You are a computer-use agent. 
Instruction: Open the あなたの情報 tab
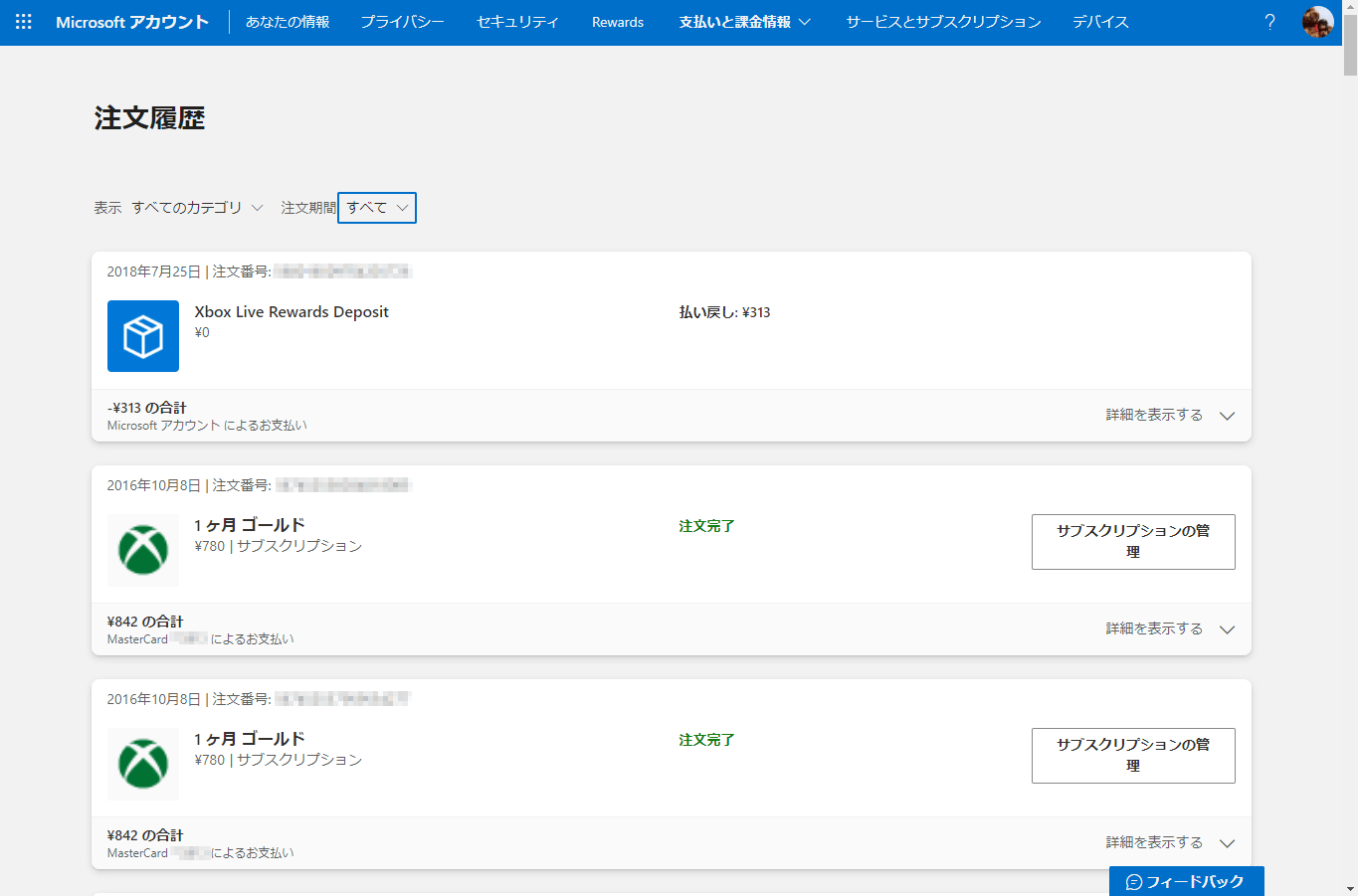coord(288,22)
